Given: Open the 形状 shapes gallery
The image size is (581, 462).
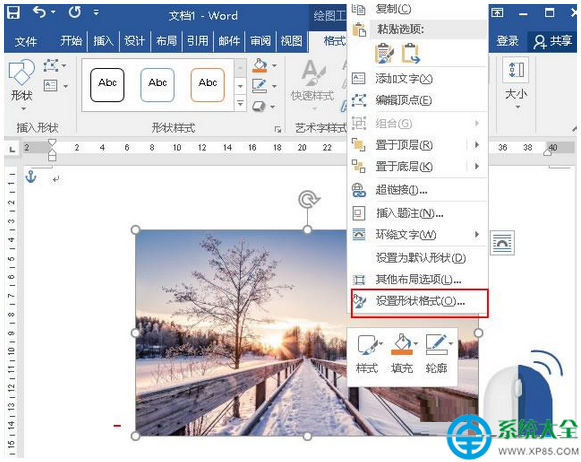Looking at the screenshot, I should coord(21,84).
